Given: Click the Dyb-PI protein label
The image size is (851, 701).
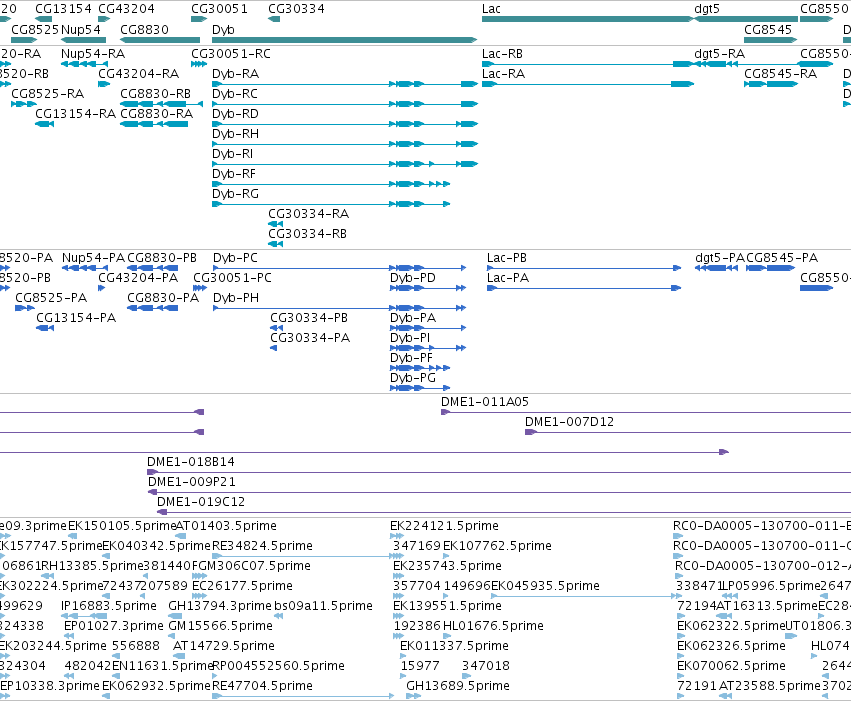Looking at the screenshot, I should (x=410, y=338).
